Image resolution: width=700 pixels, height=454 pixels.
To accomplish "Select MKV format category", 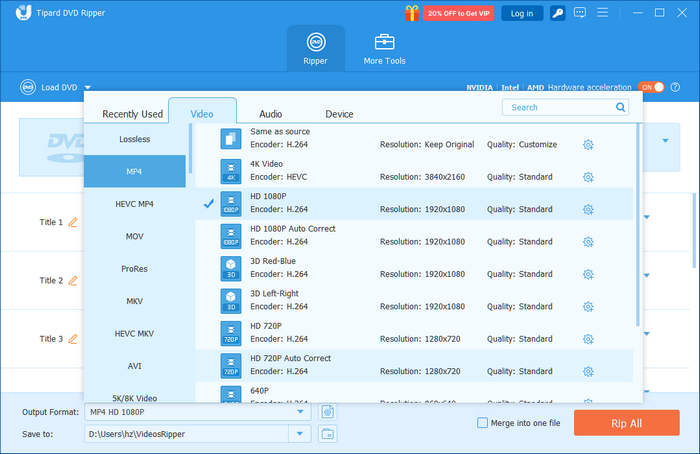I will pyautogui.click(x=134, y=301).
